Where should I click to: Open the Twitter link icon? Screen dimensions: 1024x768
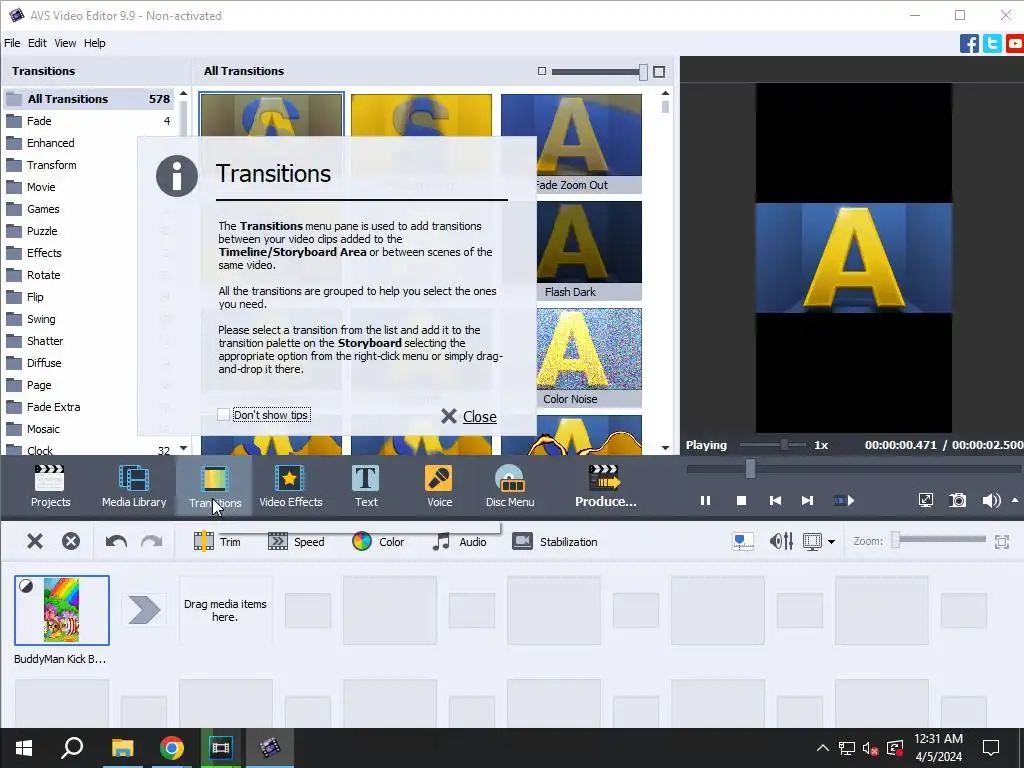992,44
